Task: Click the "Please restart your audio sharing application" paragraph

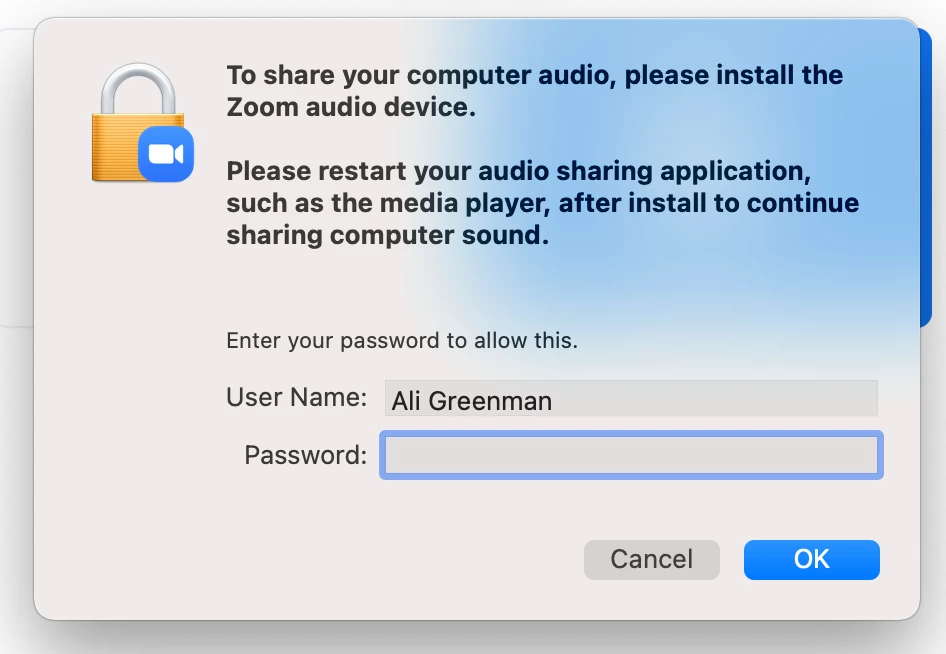Action: (x=542, y=203)
